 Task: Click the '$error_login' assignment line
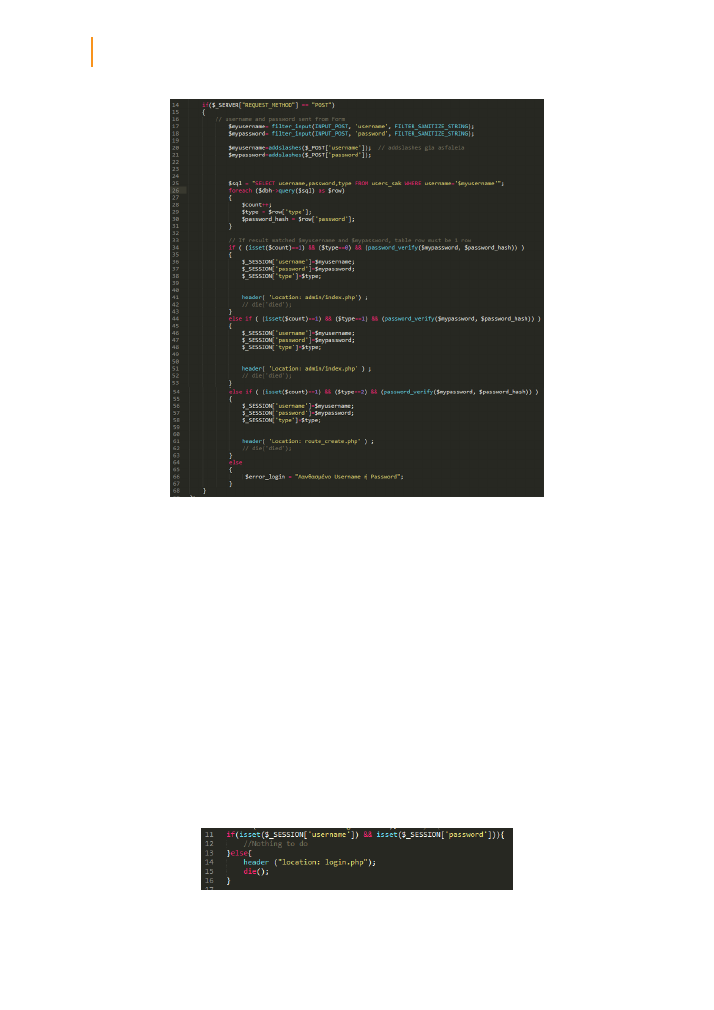point(324,477)
